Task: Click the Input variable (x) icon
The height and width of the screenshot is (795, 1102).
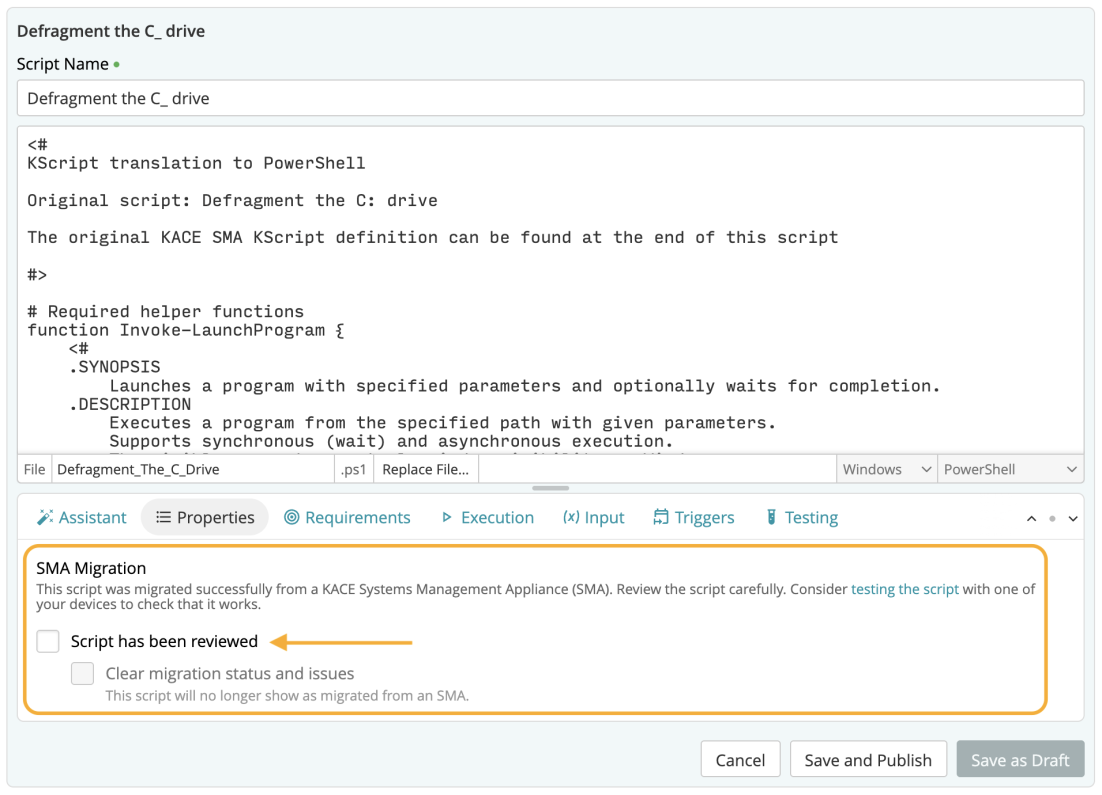Action: coord(571,518)
